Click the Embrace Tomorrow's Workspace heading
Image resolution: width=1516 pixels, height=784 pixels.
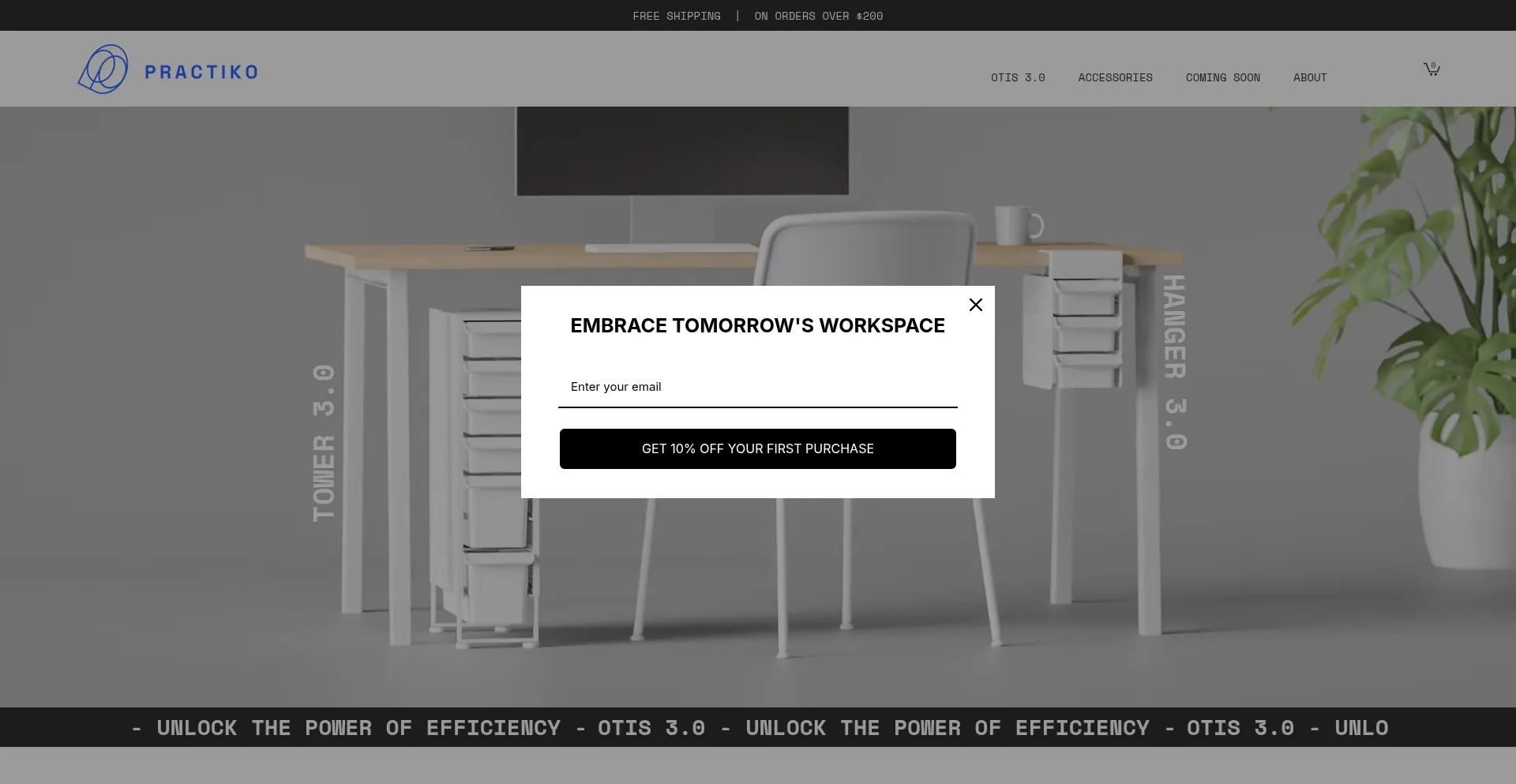(x=757, y=325)
